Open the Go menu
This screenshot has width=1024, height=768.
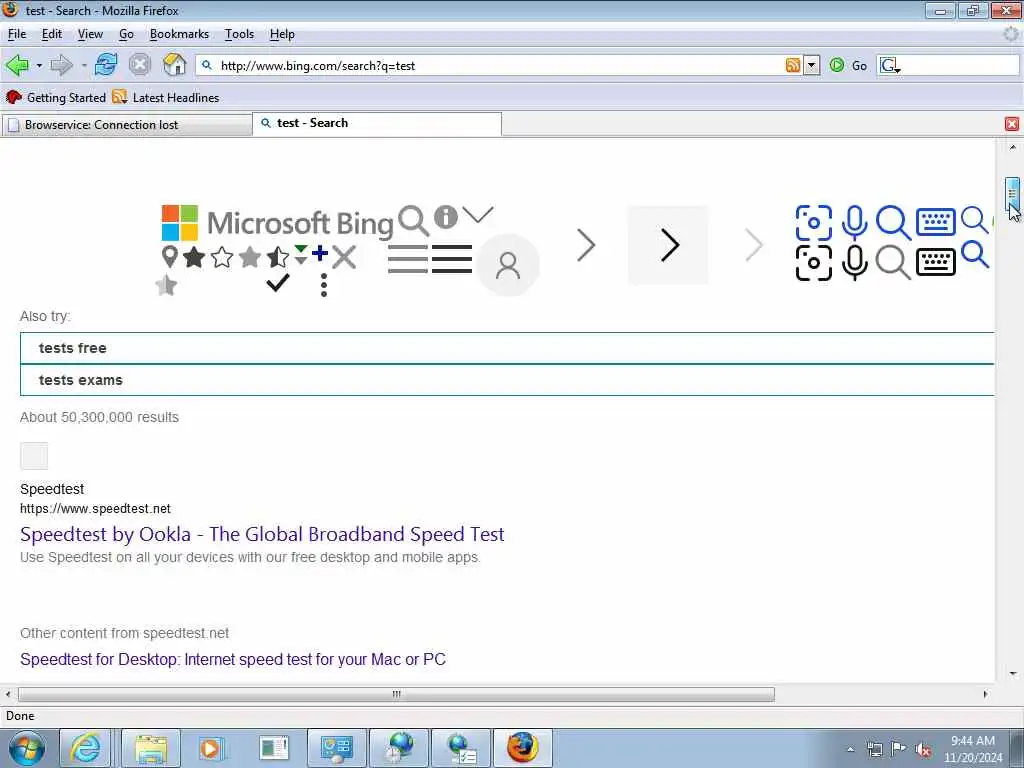tap(126, 34)
